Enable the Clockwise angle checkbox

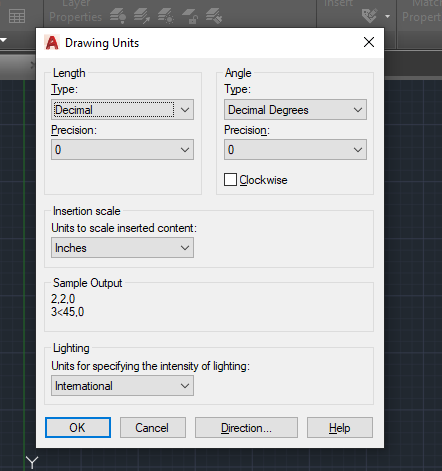coord(230,180)
